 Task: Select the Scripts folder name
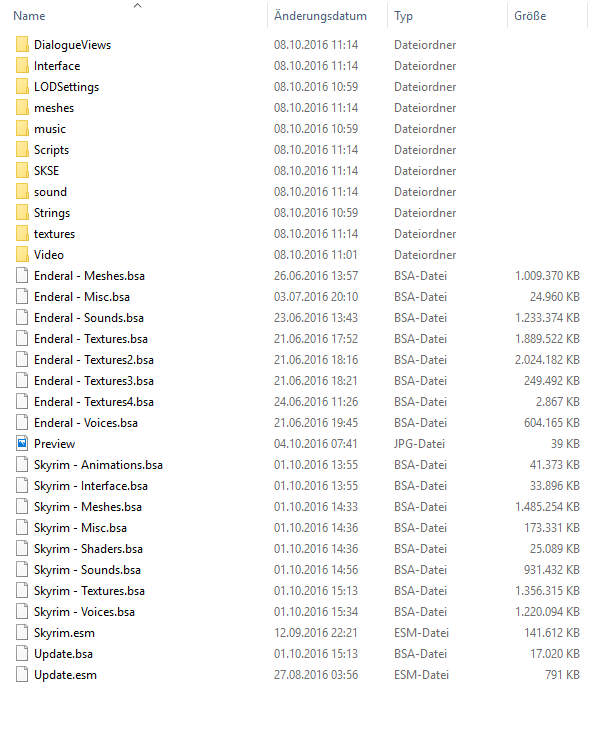(51, 150)
